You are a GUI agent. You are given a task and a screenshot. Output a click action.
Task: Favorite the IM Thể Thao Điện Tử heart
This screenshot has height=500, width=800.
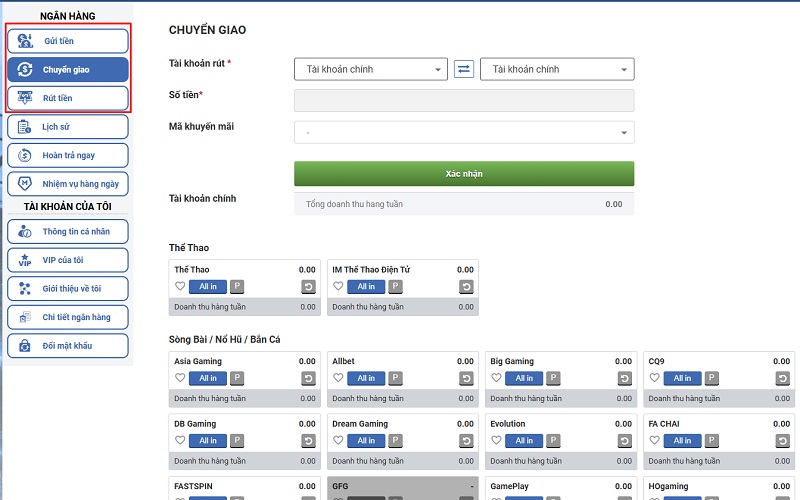[338, 286]
